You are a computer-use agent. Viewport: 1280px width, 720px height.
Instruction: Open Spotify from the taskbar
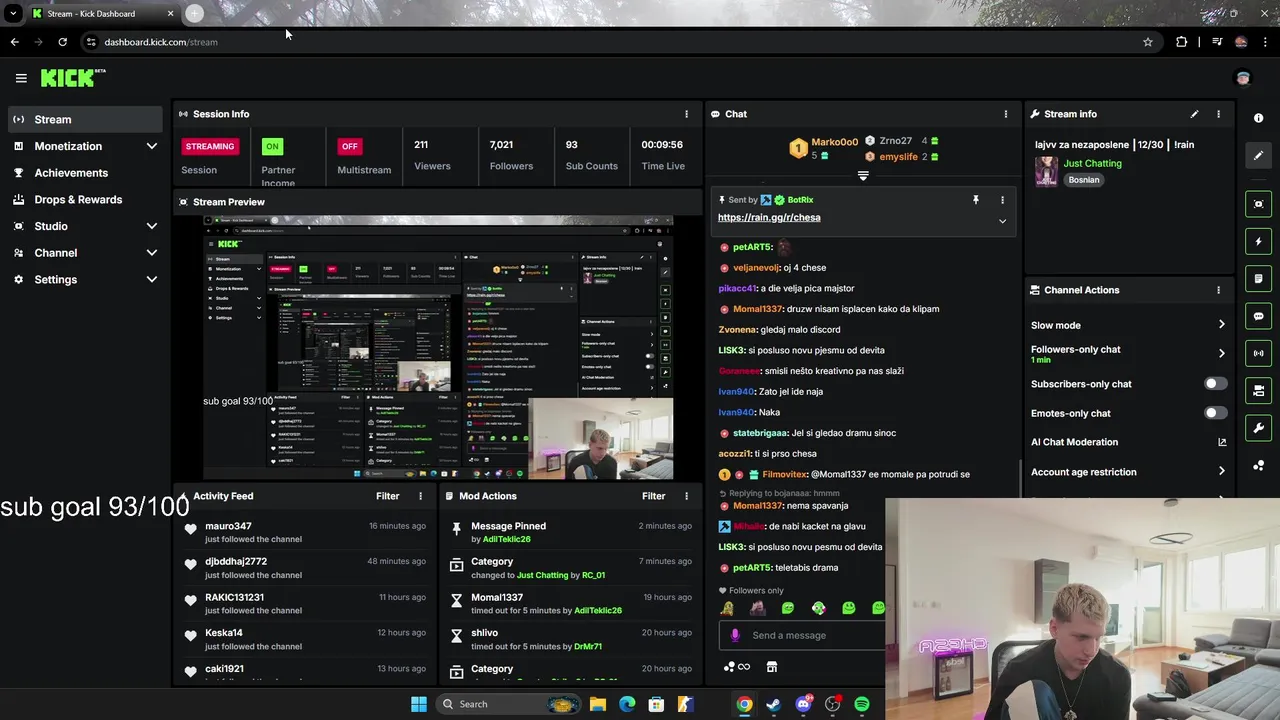[x=862, y=704]
